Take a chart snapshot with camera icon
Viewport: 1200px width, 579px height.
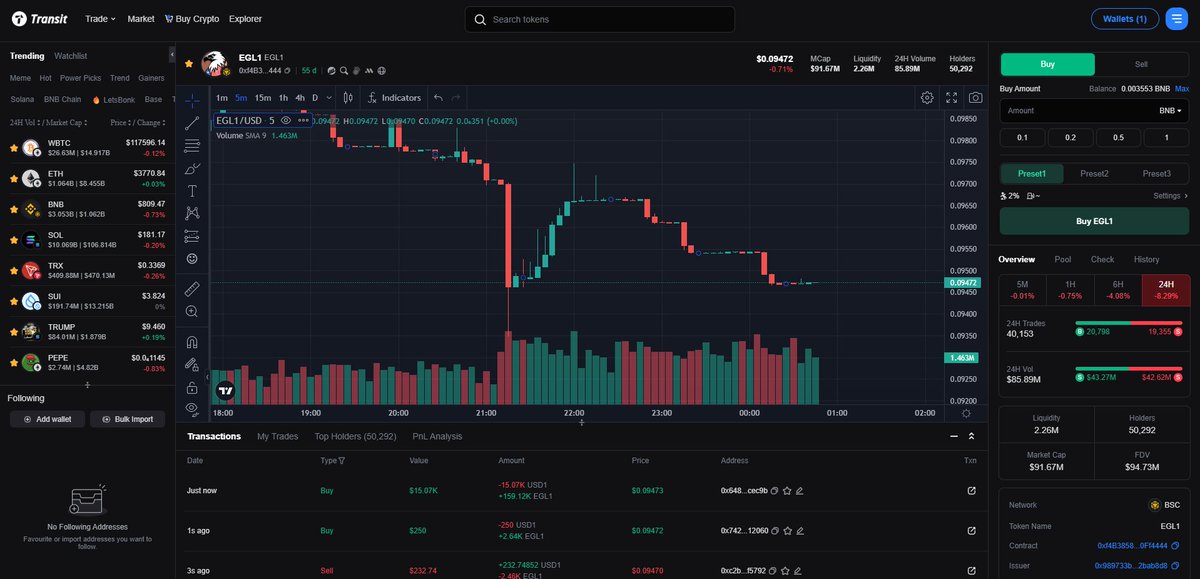coord(975,98)
